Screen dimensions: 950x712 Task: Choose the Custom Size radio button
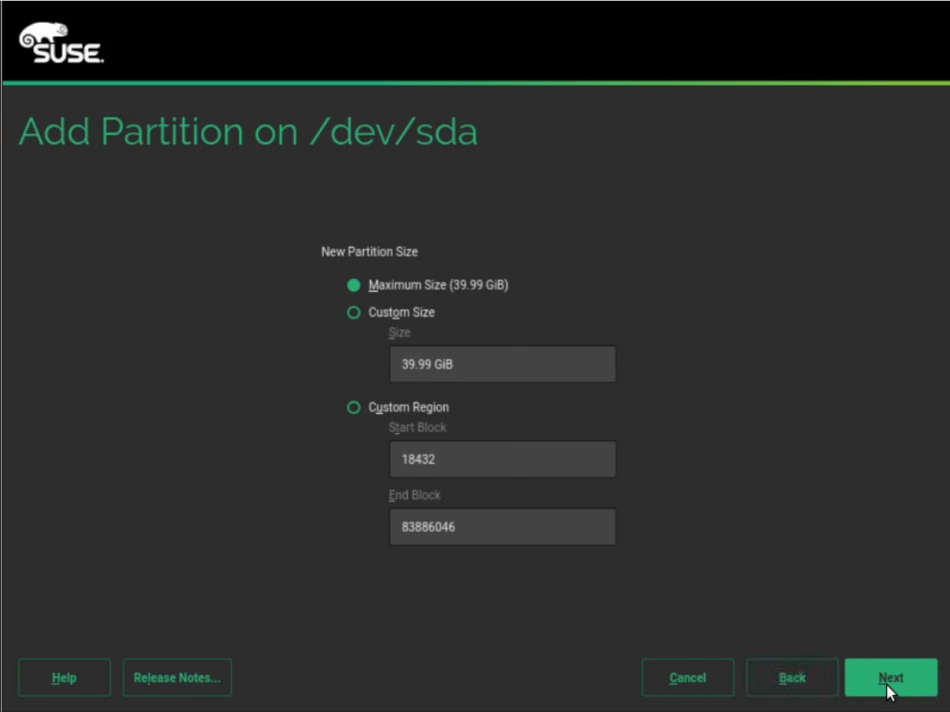pos(353,312)
